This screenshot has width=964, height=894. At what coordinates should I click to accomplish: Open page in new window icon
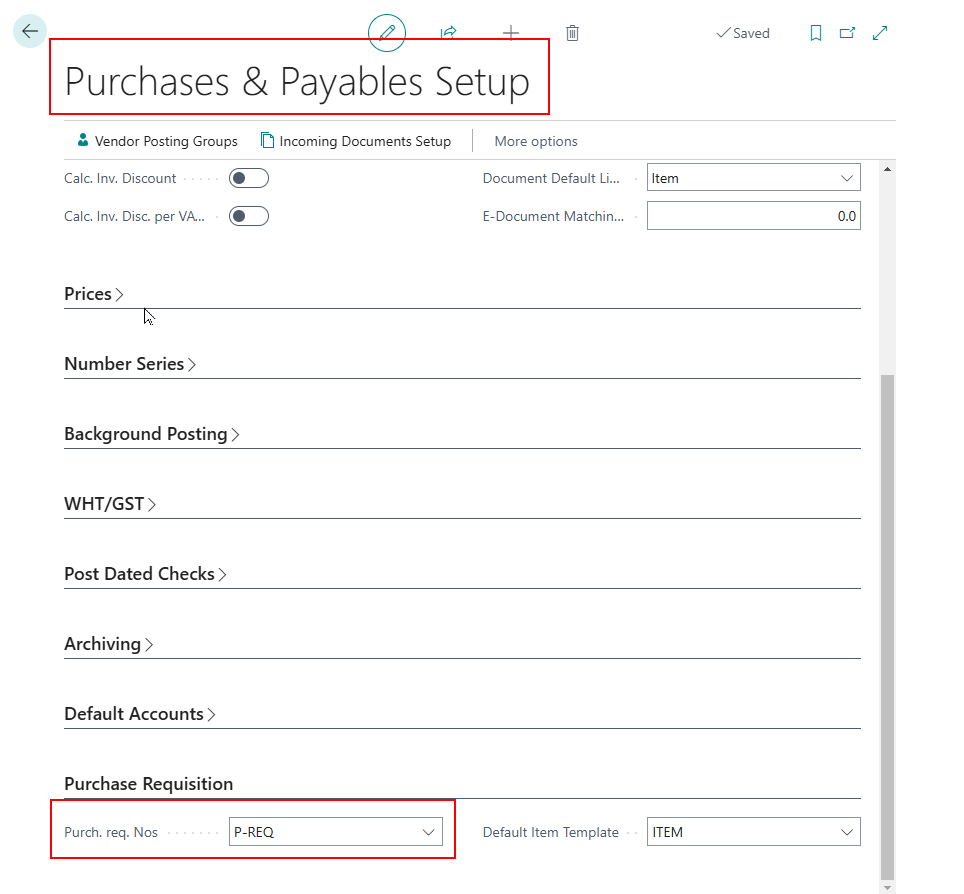click(x=848, y=33)
